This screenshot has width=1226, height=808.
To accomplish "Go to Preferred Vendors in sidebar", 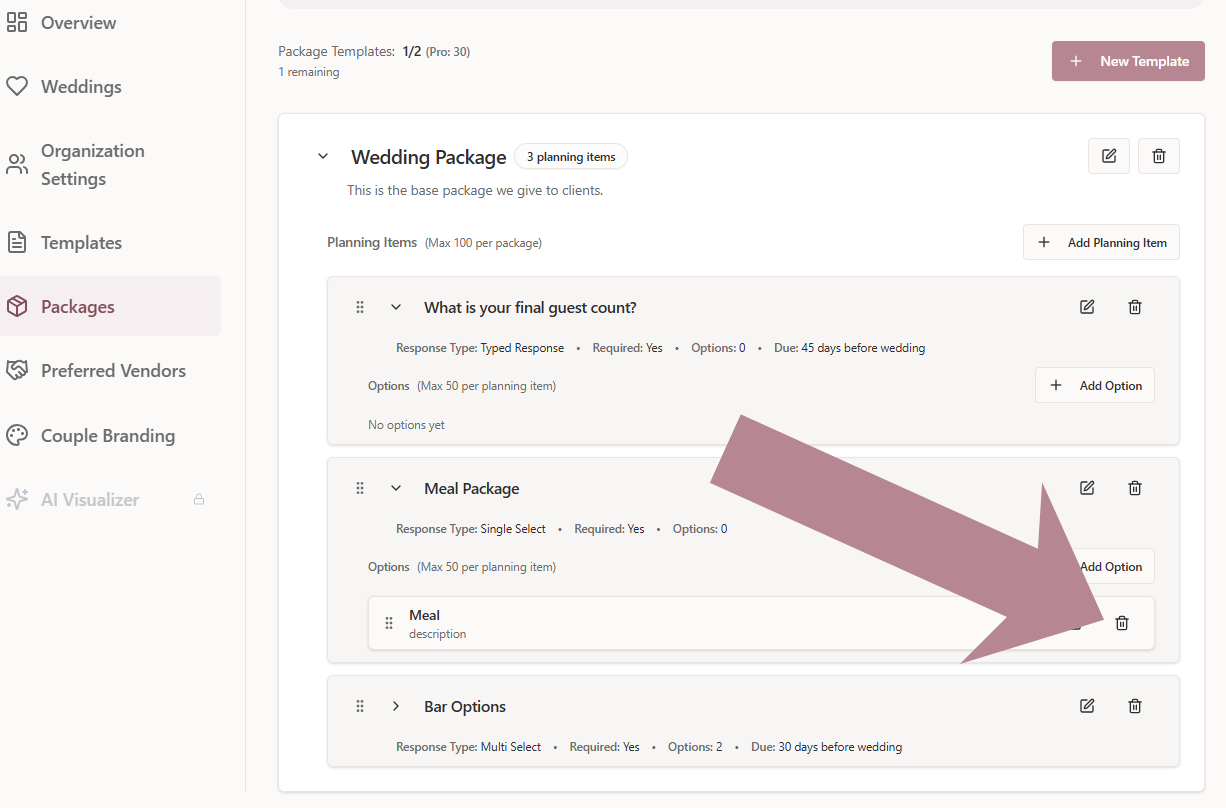I will click(112, 371).
